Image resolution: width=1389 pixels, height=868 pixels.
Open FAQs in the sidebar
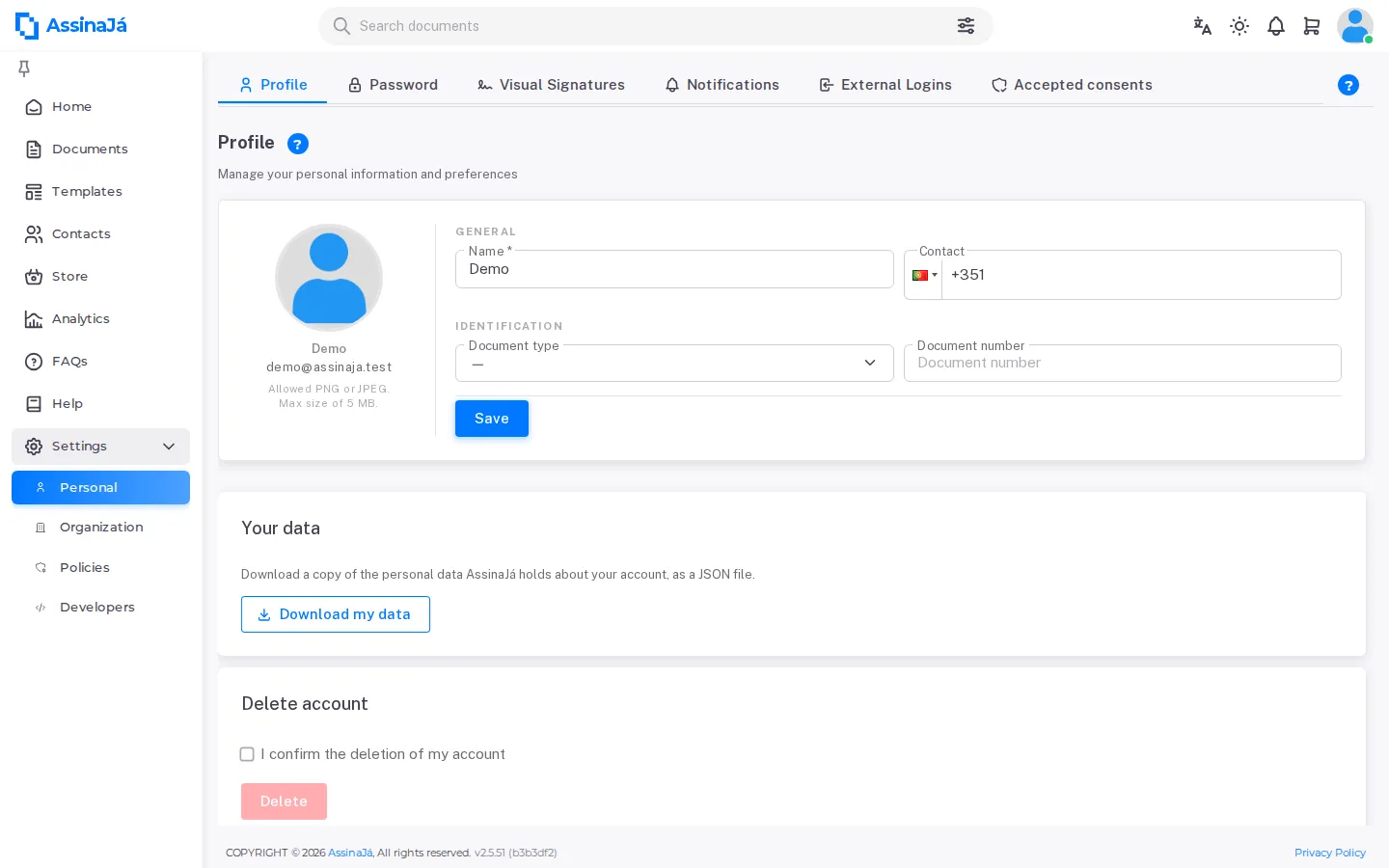tap(100, 362)
